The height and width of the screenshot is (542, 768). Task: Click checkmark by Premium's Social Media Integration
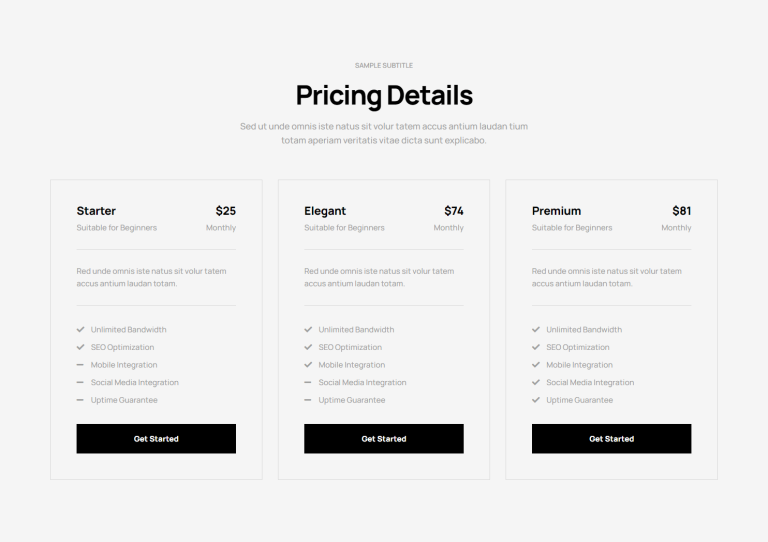point(536,382)
